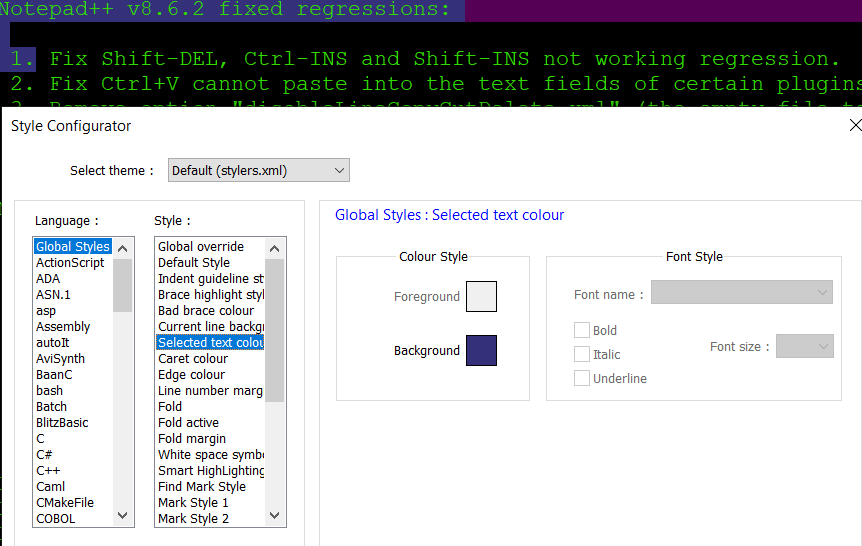Select Caml in the Language list

(x=50, y=486)
